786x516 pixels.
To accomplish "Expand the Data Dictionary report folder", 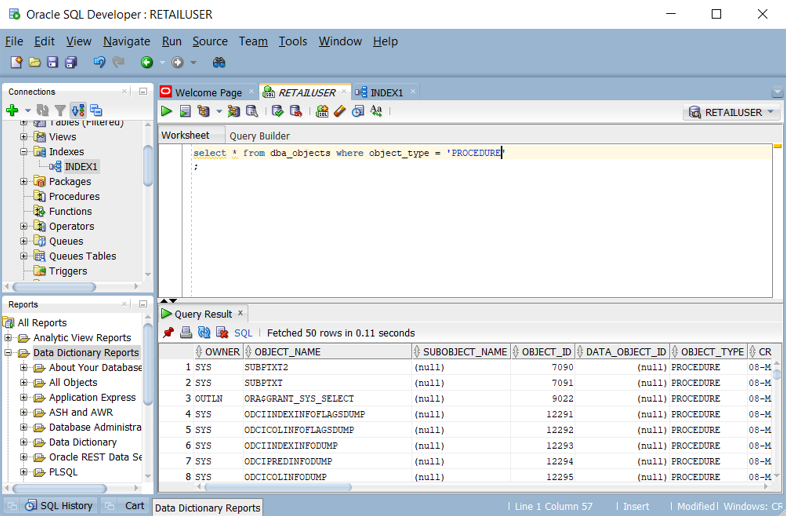I will pos(24,442).
